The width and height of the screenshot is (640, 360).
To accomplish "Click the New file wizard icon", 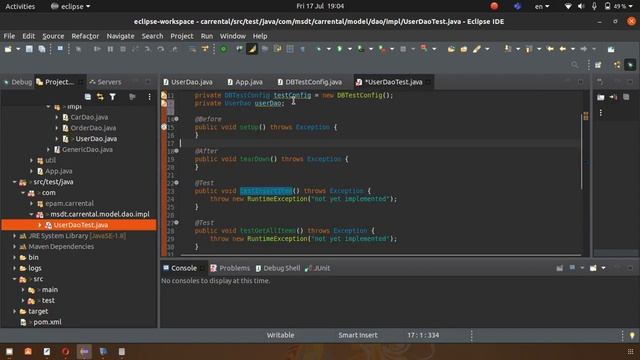I will click(x=8, y=49).
